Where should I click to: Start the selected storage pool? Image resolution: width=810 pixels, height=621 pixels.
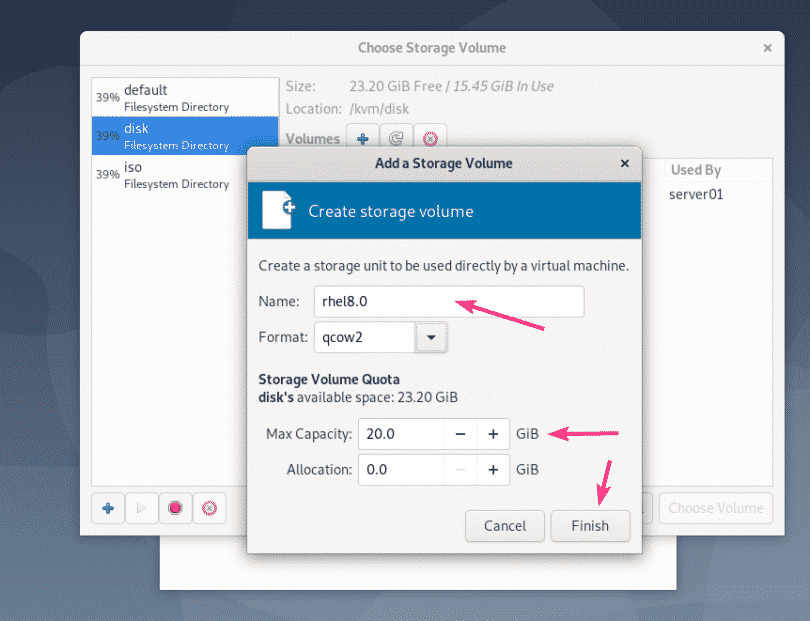[x=141, y=508]
